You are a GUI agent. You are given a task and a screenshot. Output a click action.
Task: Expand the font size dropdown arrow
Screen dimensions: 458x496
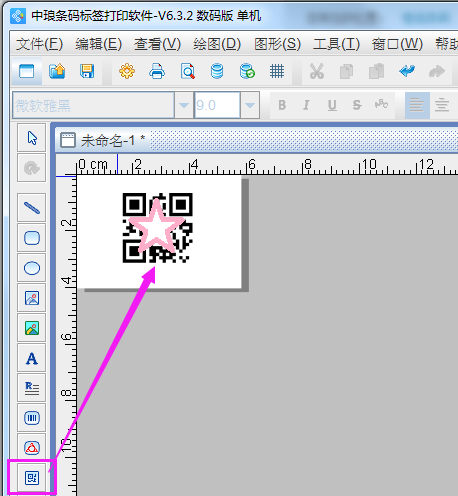[x=250, y=105]
